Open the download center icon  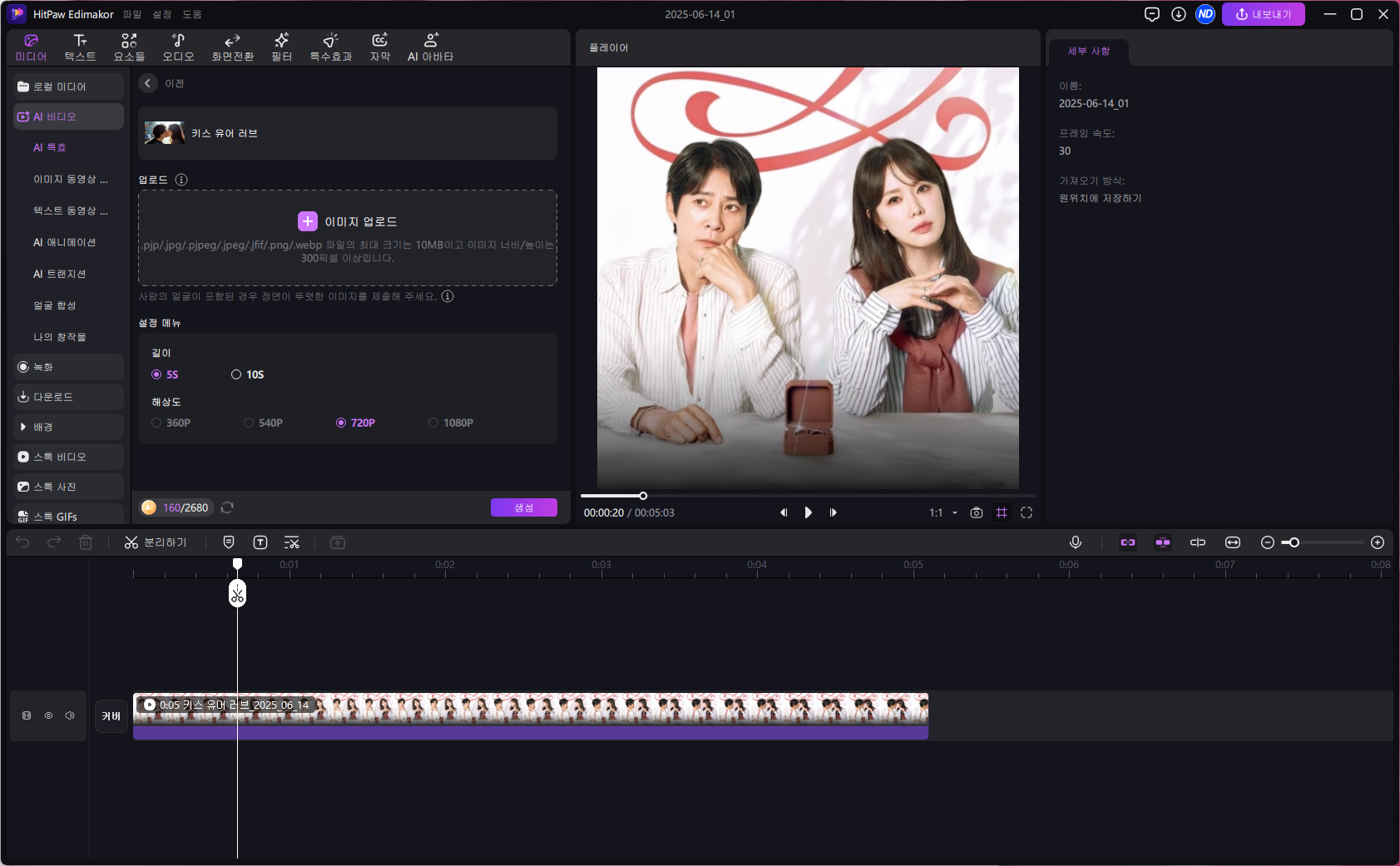(1179, 14)
